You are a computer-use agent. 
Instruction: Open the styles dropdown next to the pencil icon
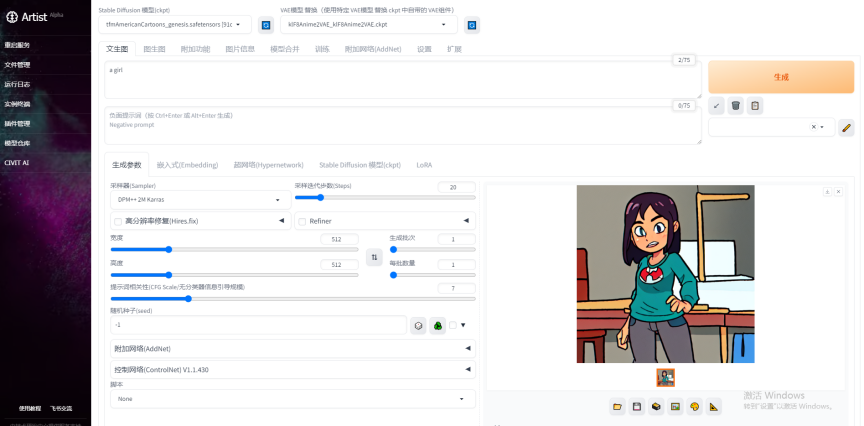pyautogui.click(x=771, y=127)
